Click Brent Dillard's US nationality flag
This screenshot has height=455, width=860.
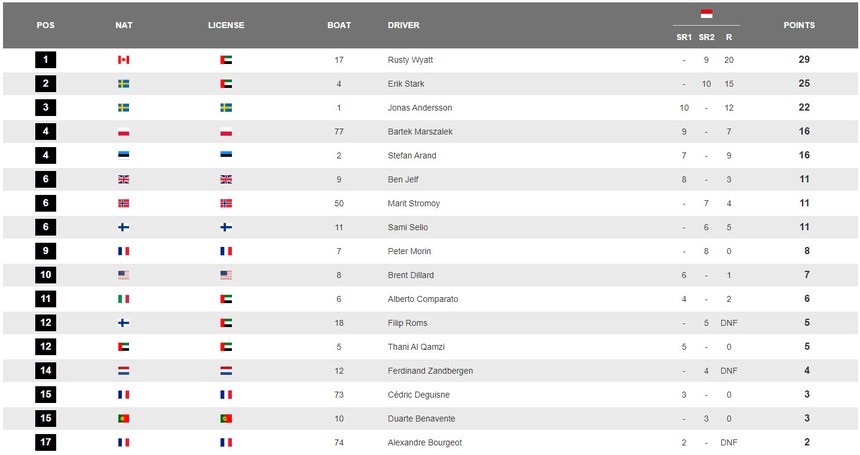tap(124, 275)
